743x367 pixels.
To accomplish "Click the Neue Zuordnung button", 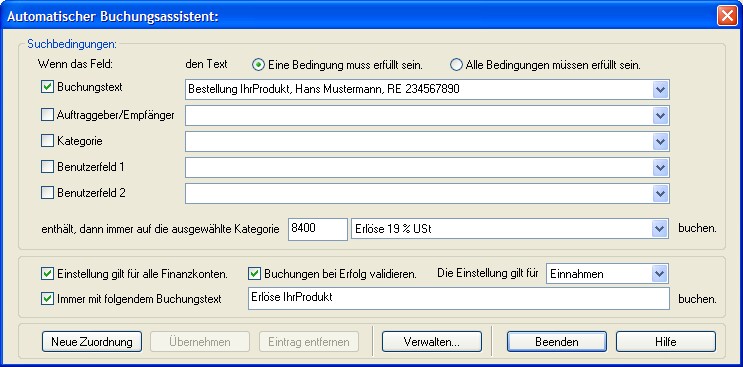I will coord(92,341).
